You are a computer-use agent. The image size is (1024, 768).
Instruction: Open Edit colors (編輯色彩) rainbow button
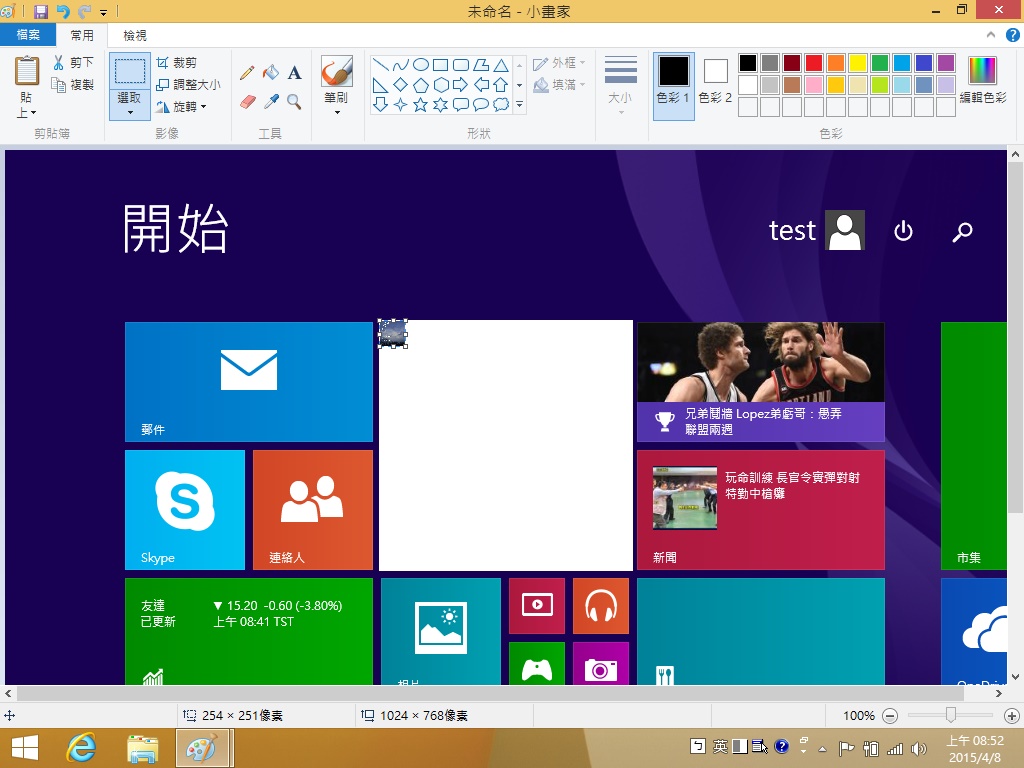point(982,80)
